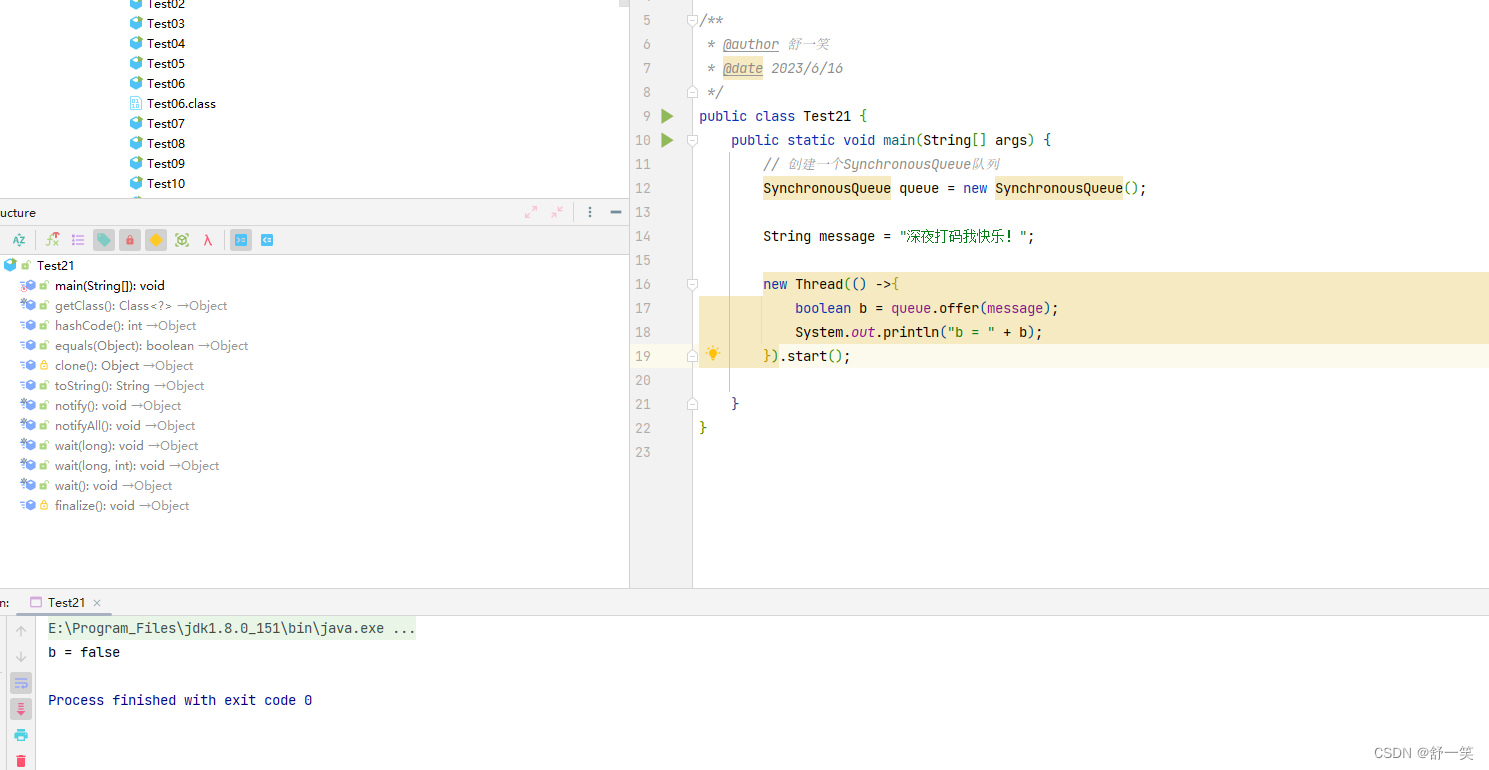Run class Test21 from gutter arrow on line 9

tap(668, 116)
